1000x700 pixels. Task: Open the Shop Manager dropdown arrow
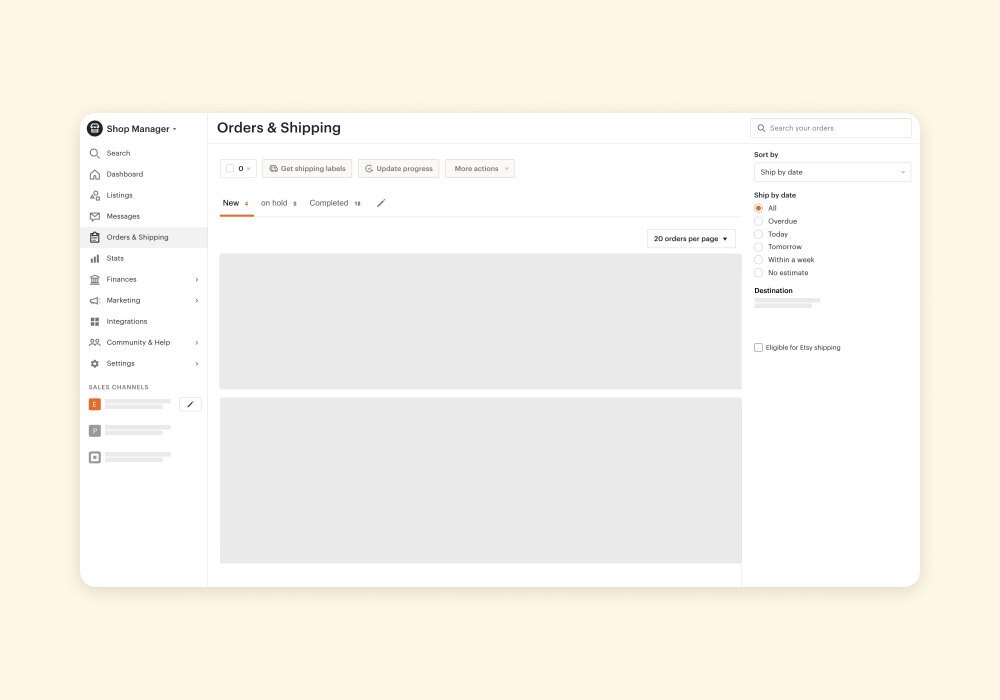tap(175, 129)
